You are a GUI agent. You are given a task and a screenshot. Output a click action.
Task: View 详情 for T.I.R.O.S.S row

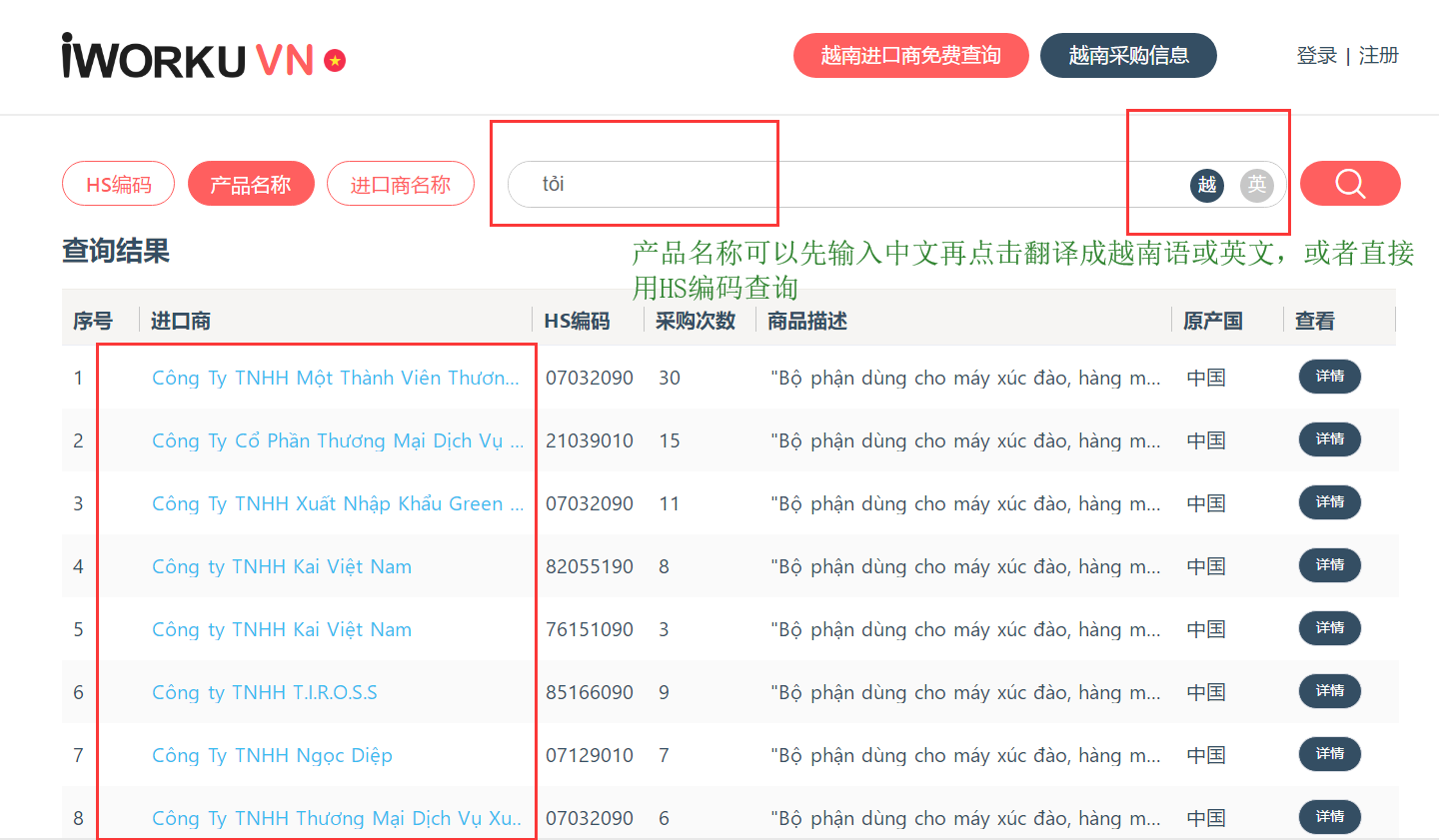(1330, 691)
